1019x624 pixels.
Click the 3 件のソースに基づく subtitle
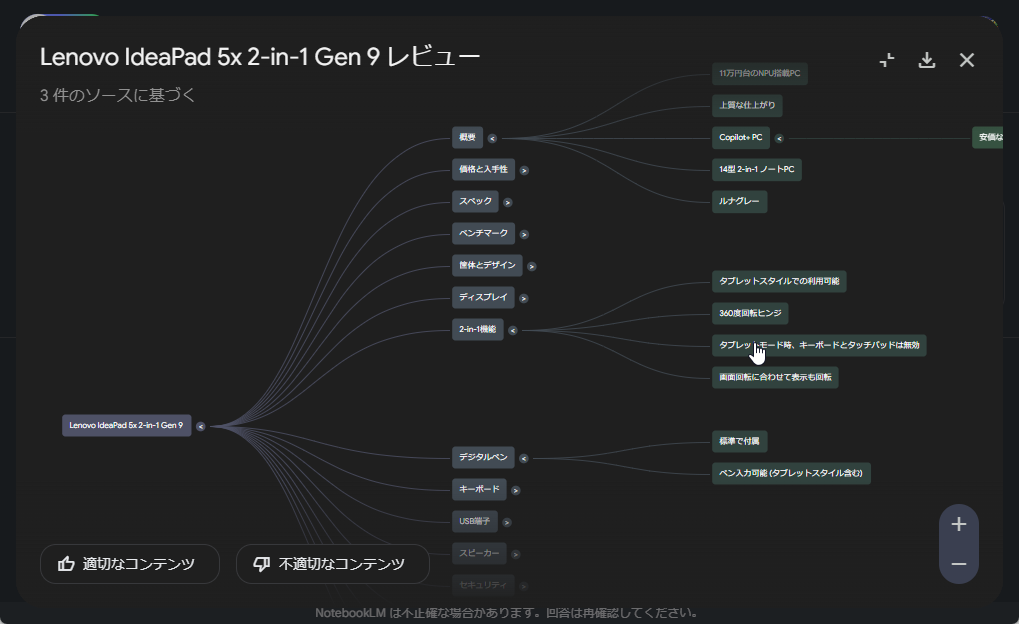click(118, 95)
